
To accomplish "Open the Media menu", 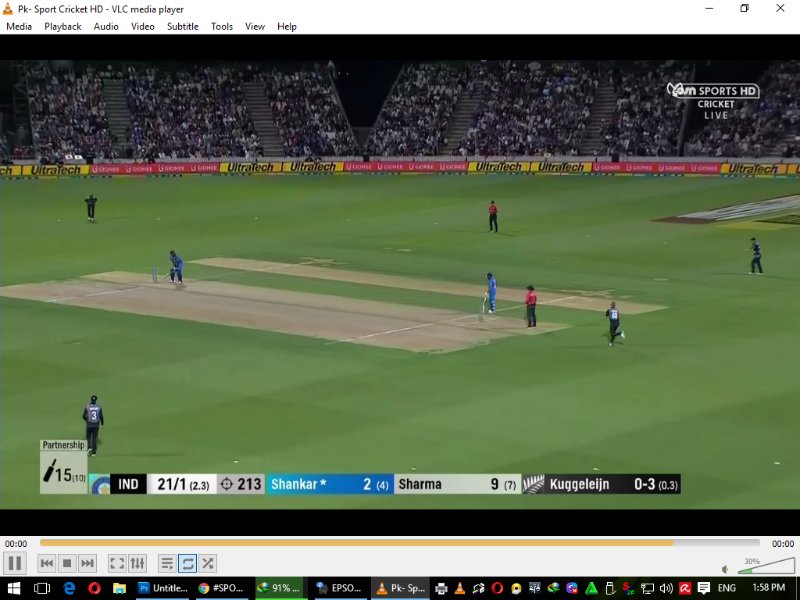I will (19, 27).
